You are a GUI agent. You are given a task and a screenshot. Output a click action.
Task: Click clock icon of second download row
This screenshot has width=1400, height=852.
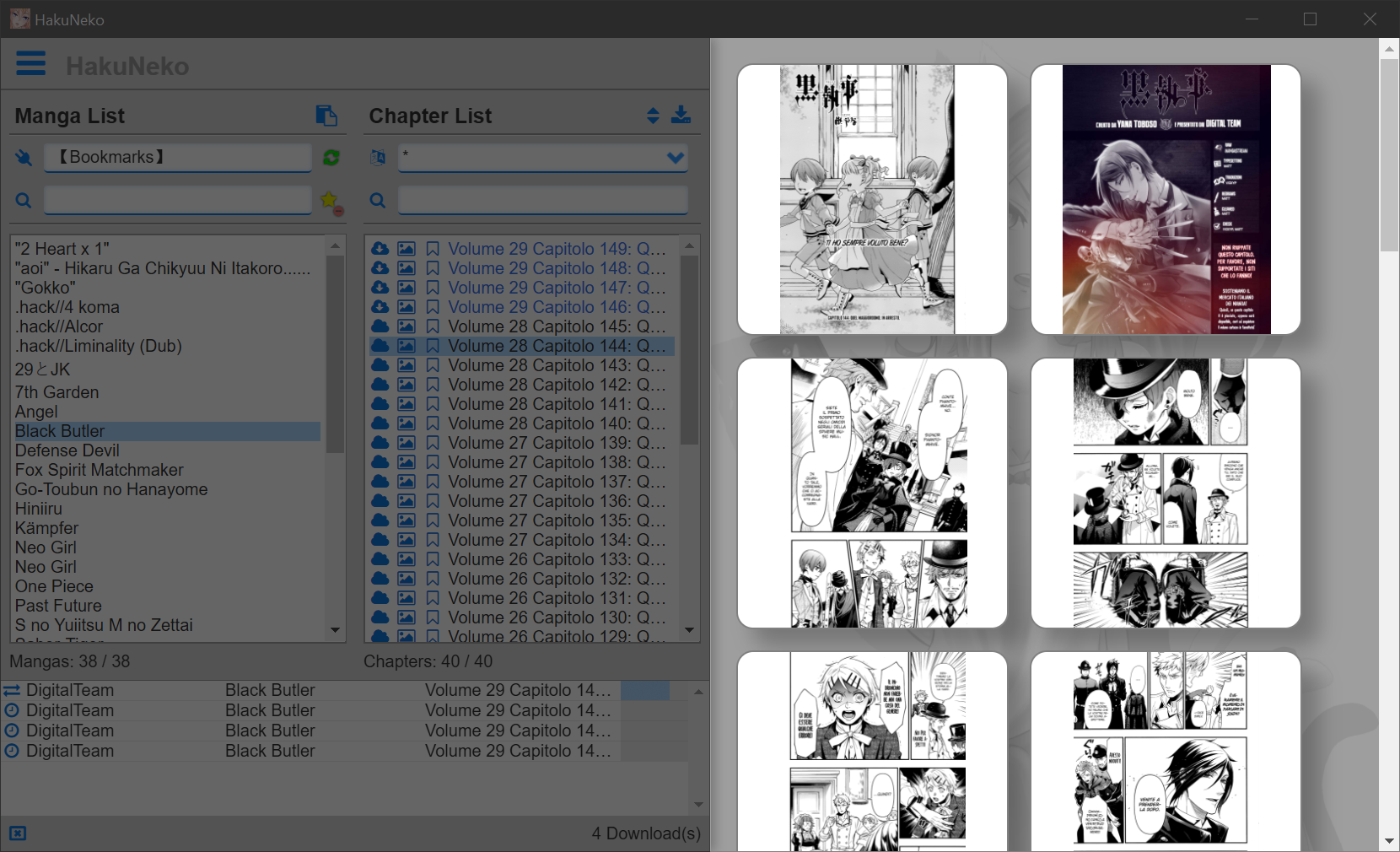coord(12,711)
